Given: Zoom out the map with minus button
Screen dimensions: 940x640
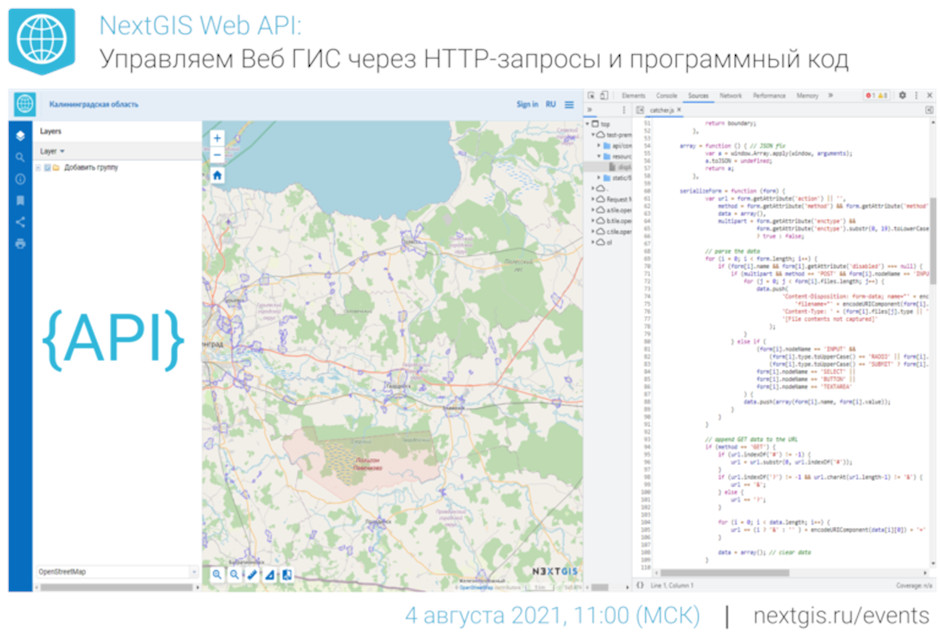Looking at the screenshot, I should [217, 155].
